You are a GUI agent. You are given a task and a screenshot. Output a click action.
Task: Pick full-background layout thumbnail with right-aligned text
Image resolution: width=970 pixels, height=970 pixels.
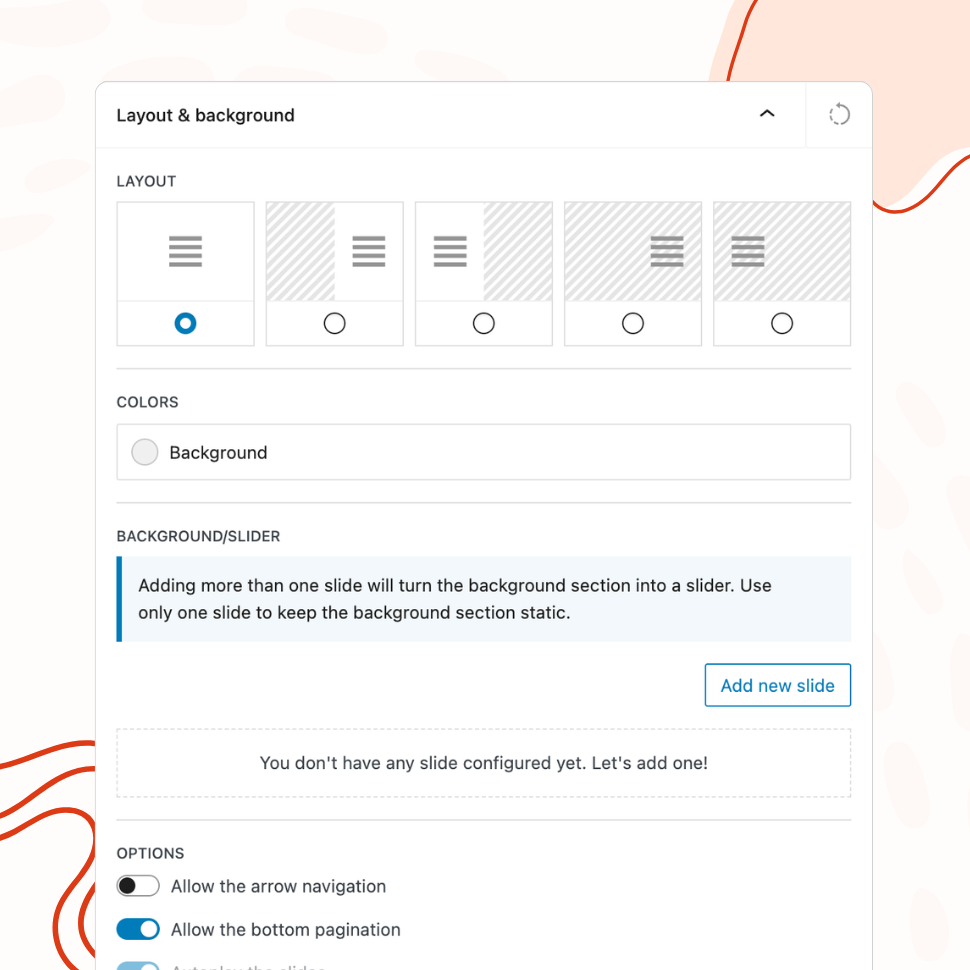click(x=633, y=251)
